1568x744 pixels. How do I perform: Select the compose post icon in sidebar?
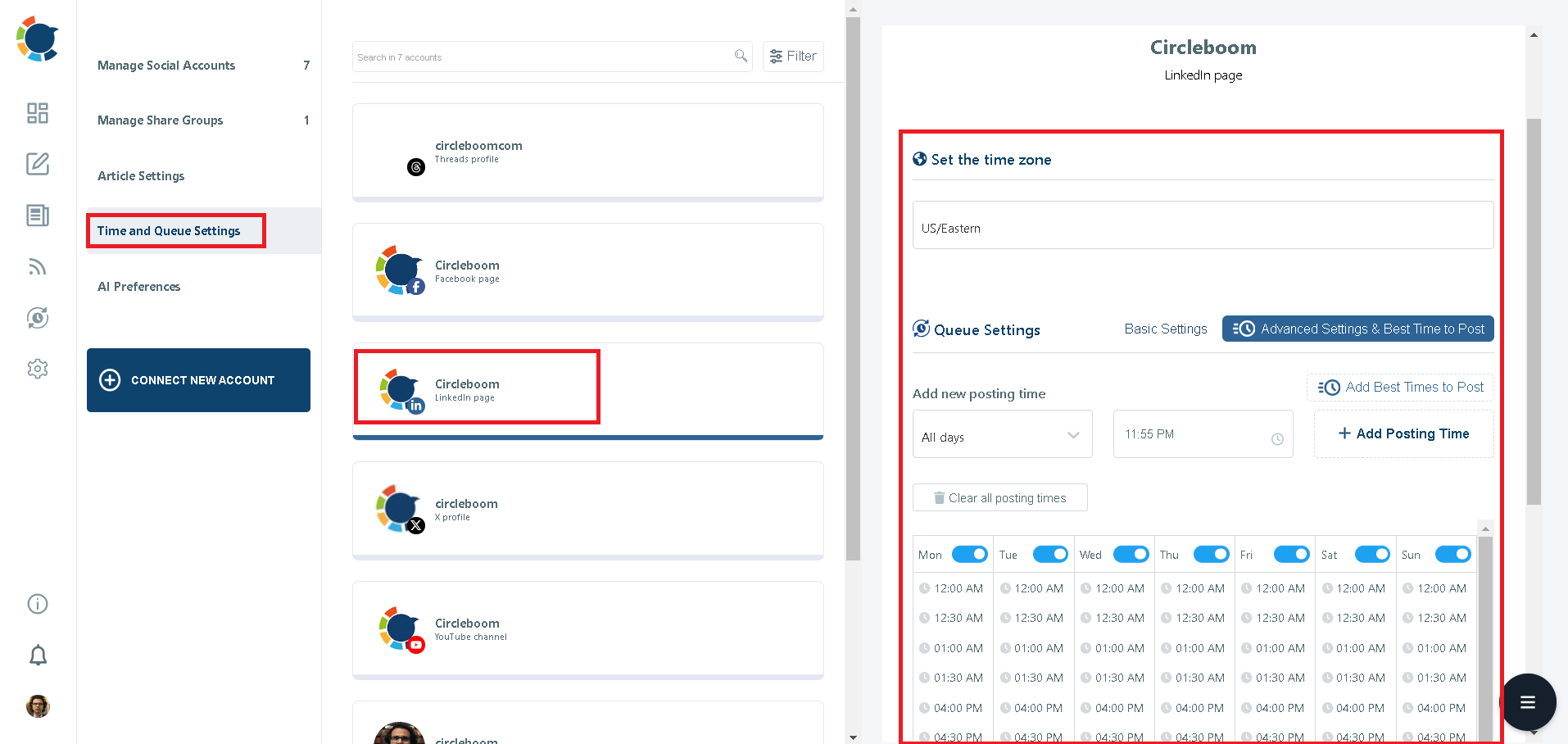pos(36,164)
